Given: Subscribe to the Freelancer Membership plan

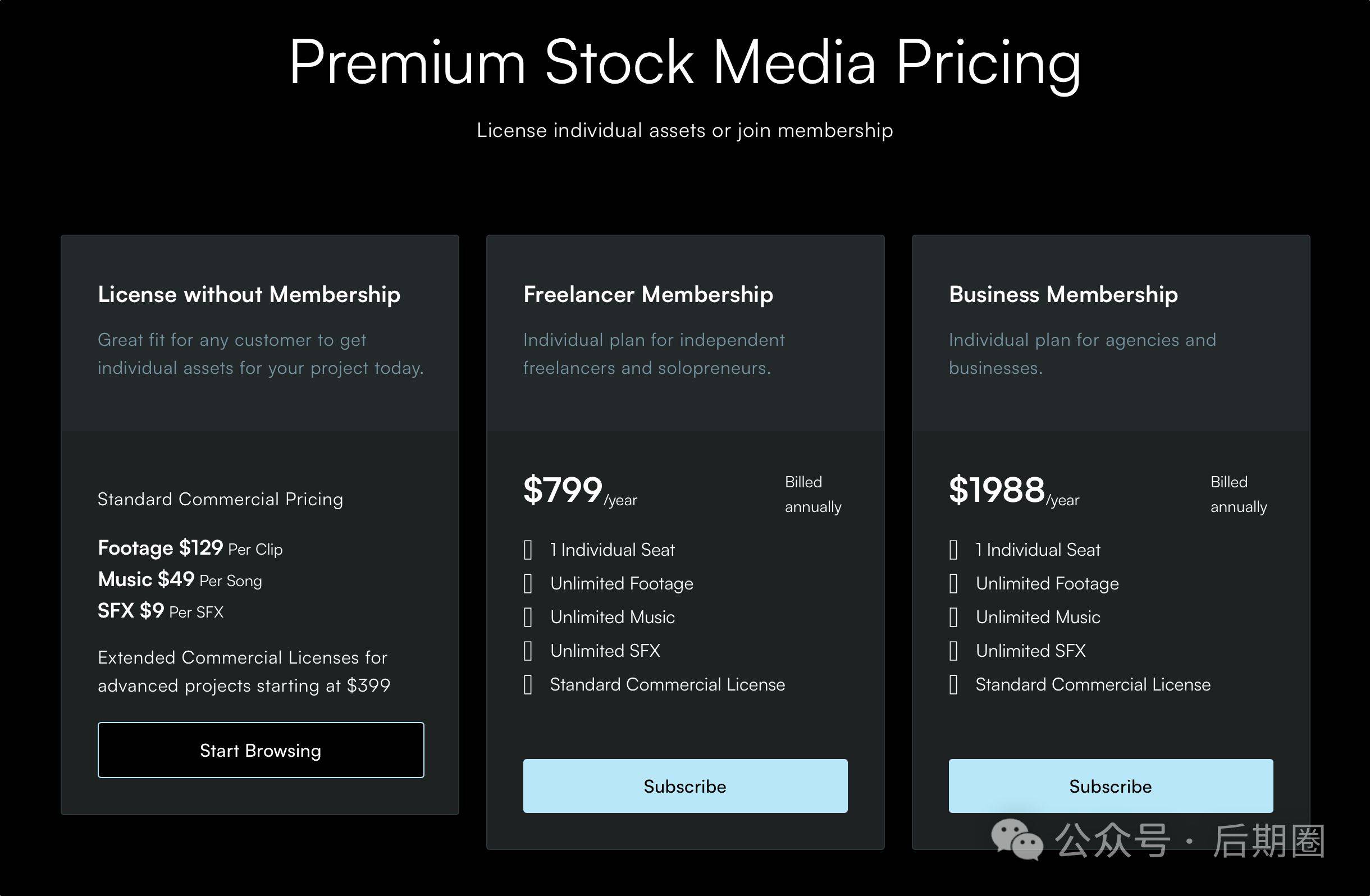Looking at the screenshot, I should click(x=685, y=785).
